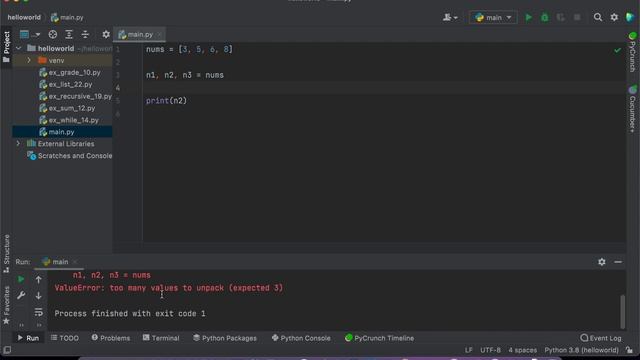Viewport: 640px width, 360px height.
Task: Open PyCrunch Timeline tool window
Action: coord(380,338)
